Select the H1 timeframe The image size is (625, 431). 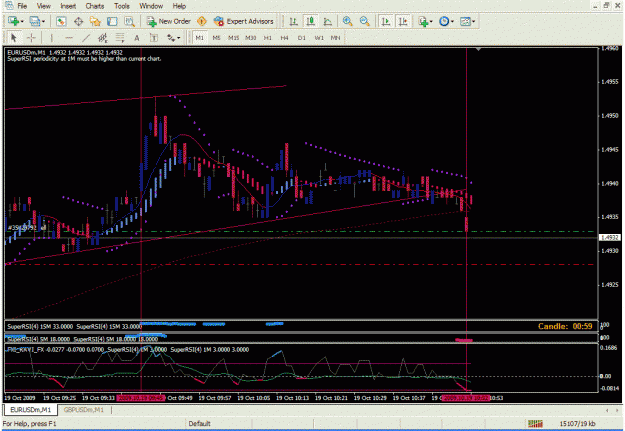pos(267,38)
